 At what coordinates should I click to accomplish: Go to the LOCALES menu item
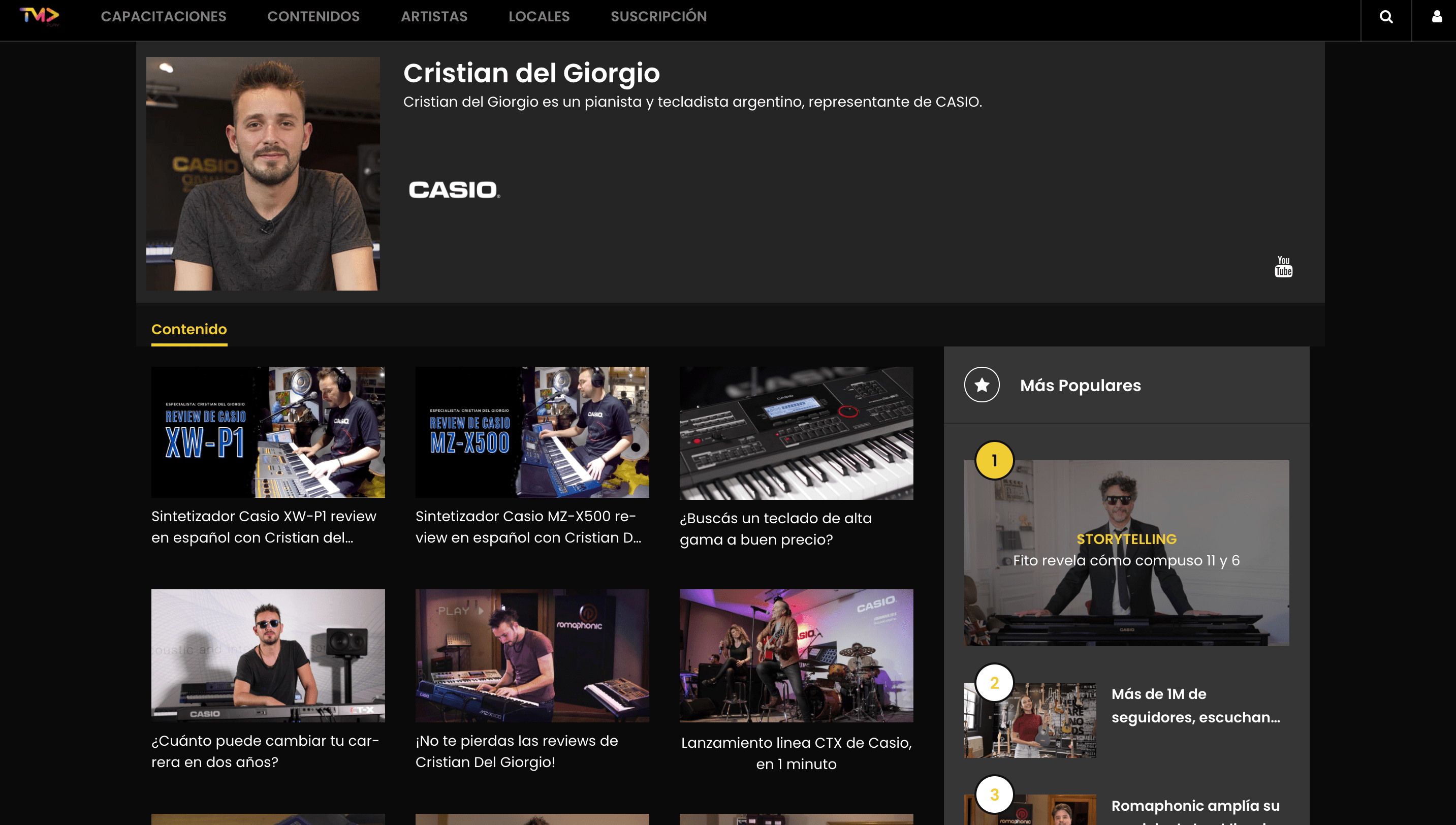click(539, 16)
